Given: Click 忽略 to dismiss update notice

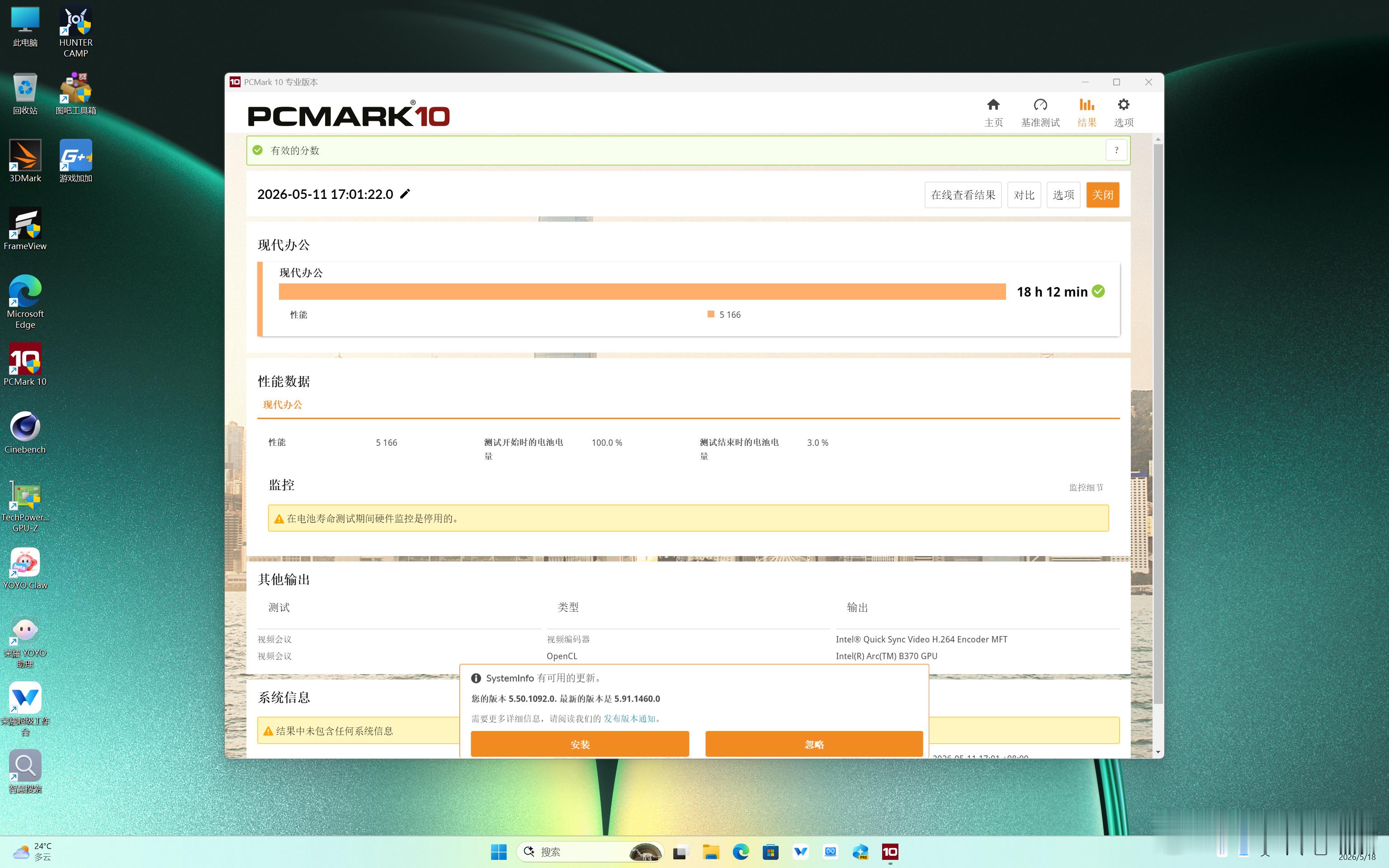Looking at the screenshot, I should pos(813,744).
